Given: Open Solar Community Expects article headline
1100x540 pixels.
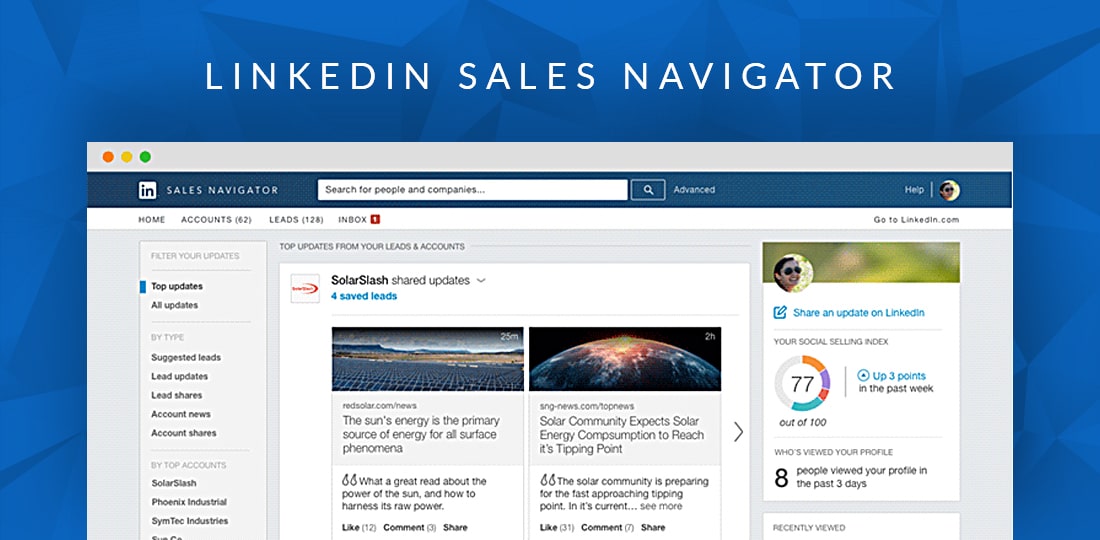Looking at the screenshot, I should (x=622, y=435).
